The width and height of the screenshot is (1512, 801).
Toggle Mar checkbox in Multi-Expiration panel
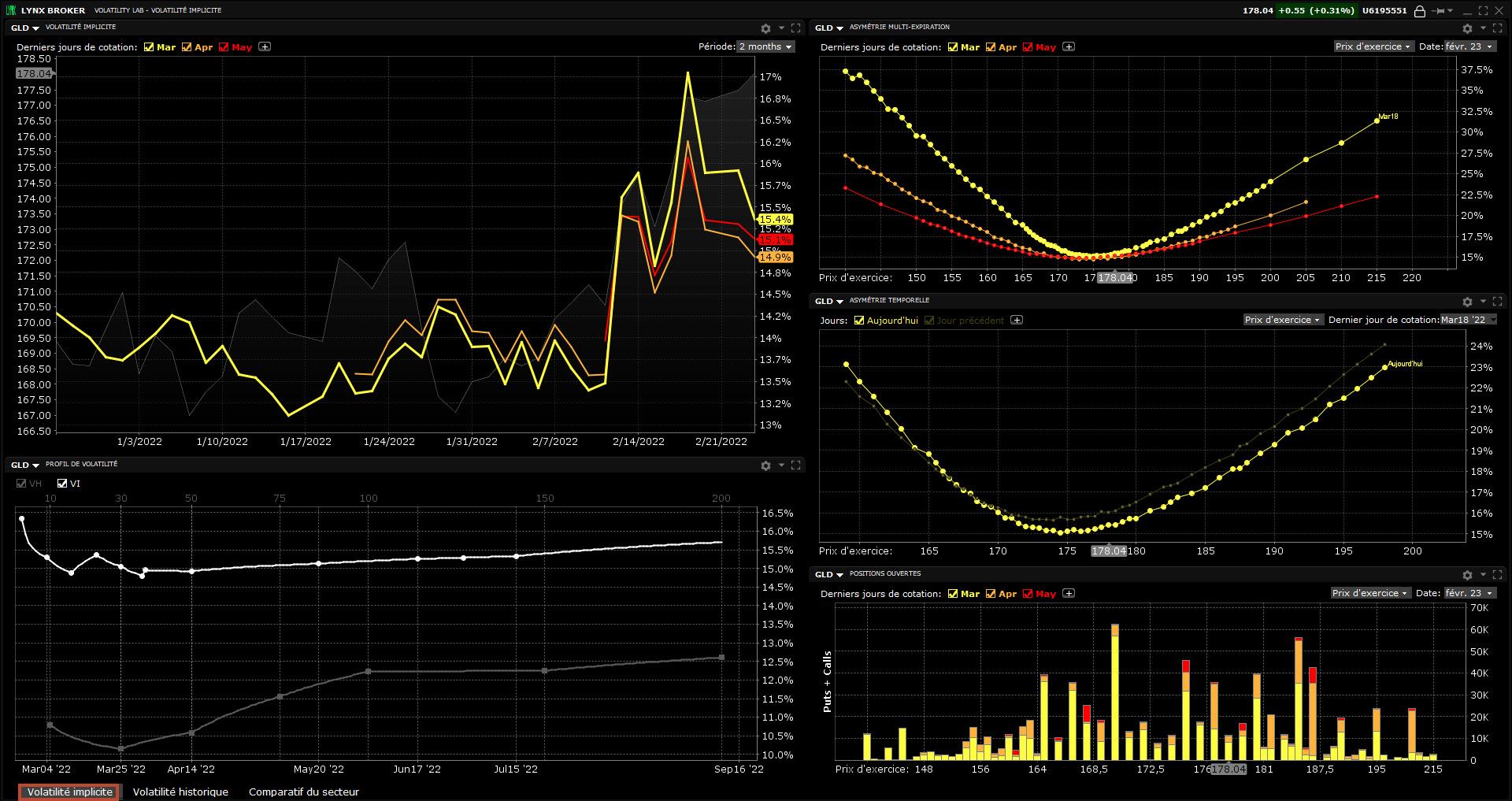click(x=953, y=46)
